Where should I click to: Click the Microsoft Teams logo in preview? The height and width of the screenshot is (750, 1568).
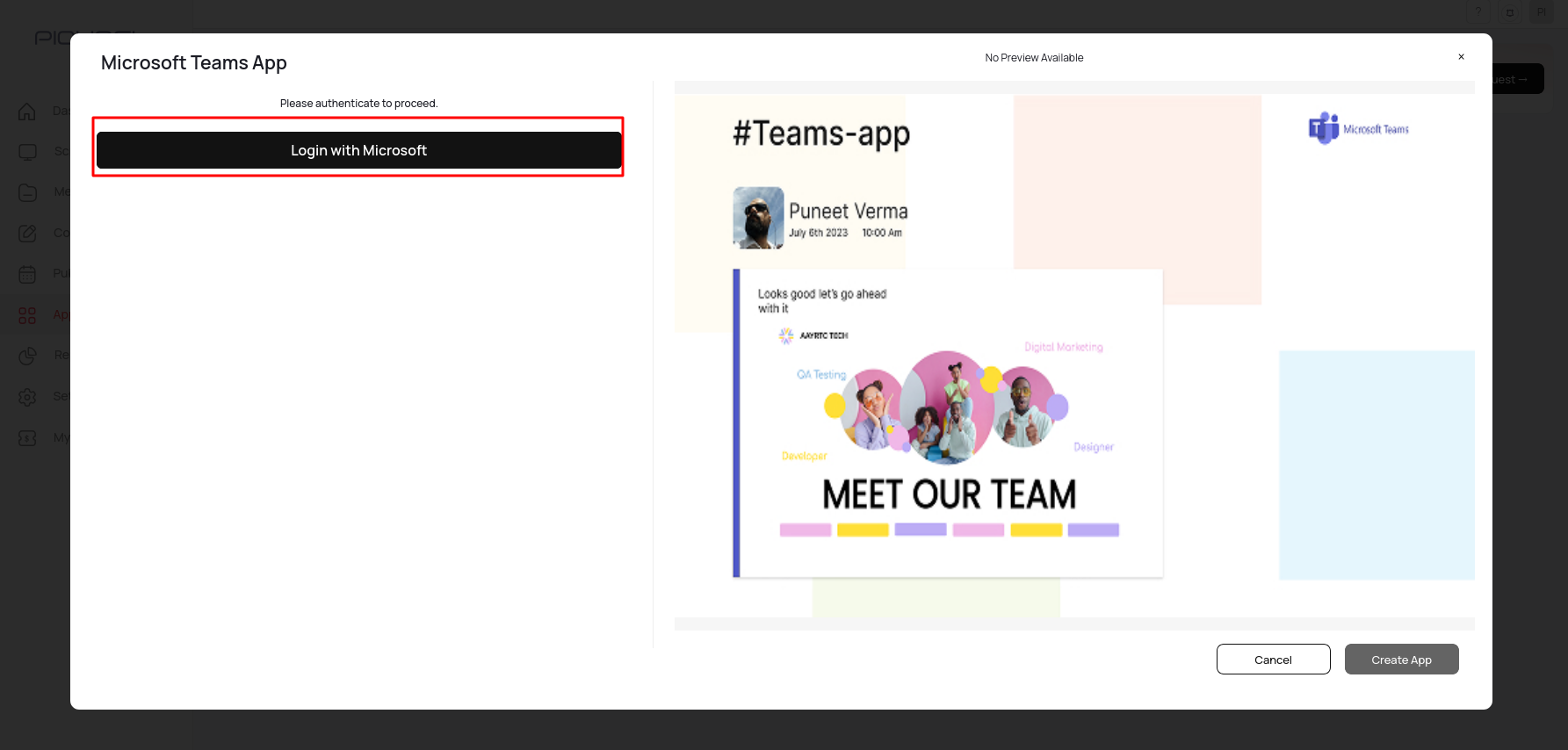pyautogui.click(x=1359, y=128)
